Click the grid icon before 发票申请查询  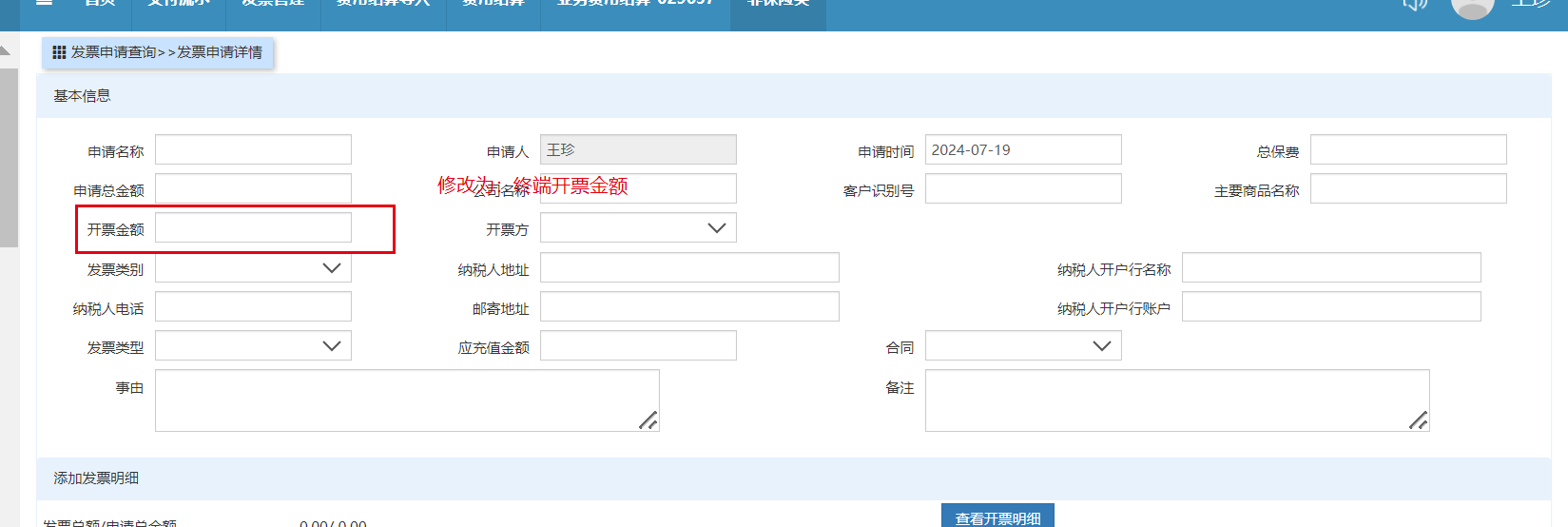click(59, 52)
